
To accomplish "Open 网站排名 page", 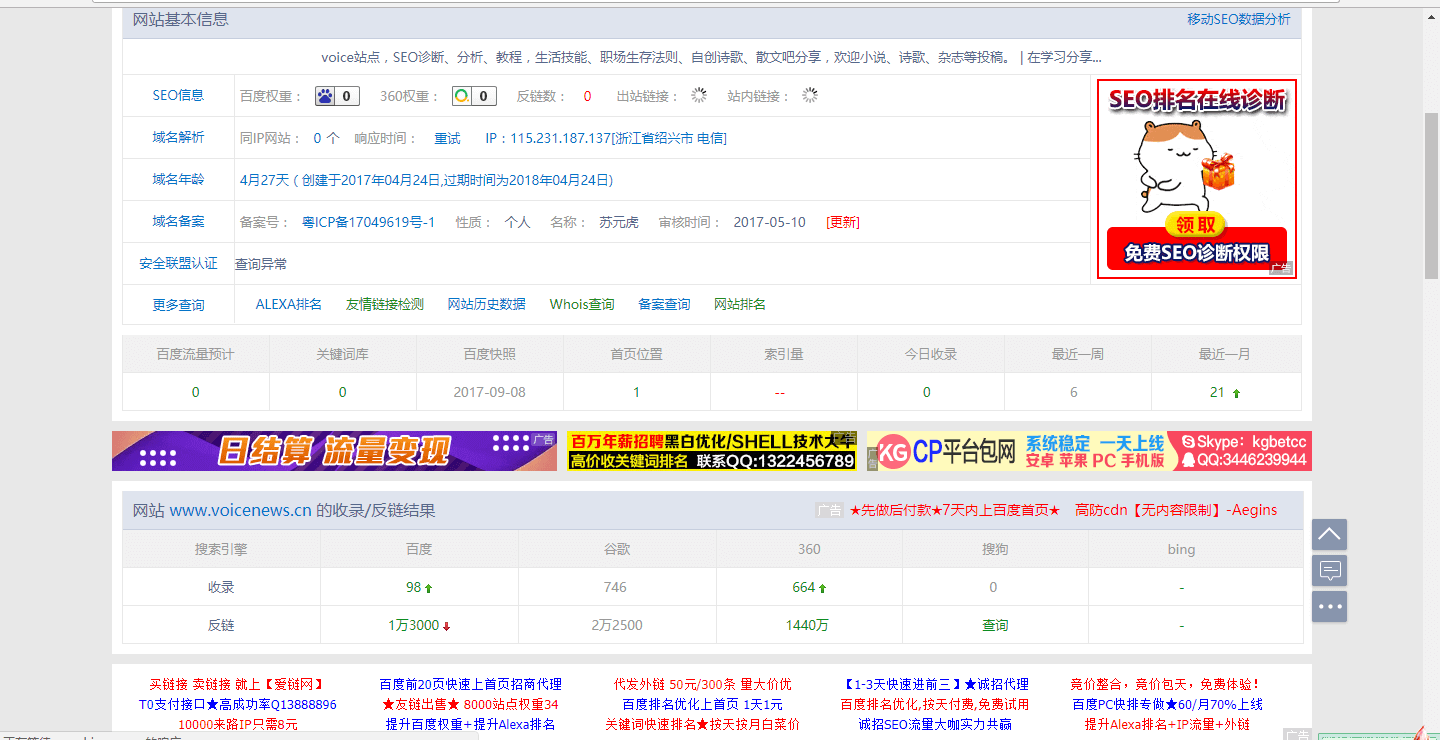I will click(740, 304).
